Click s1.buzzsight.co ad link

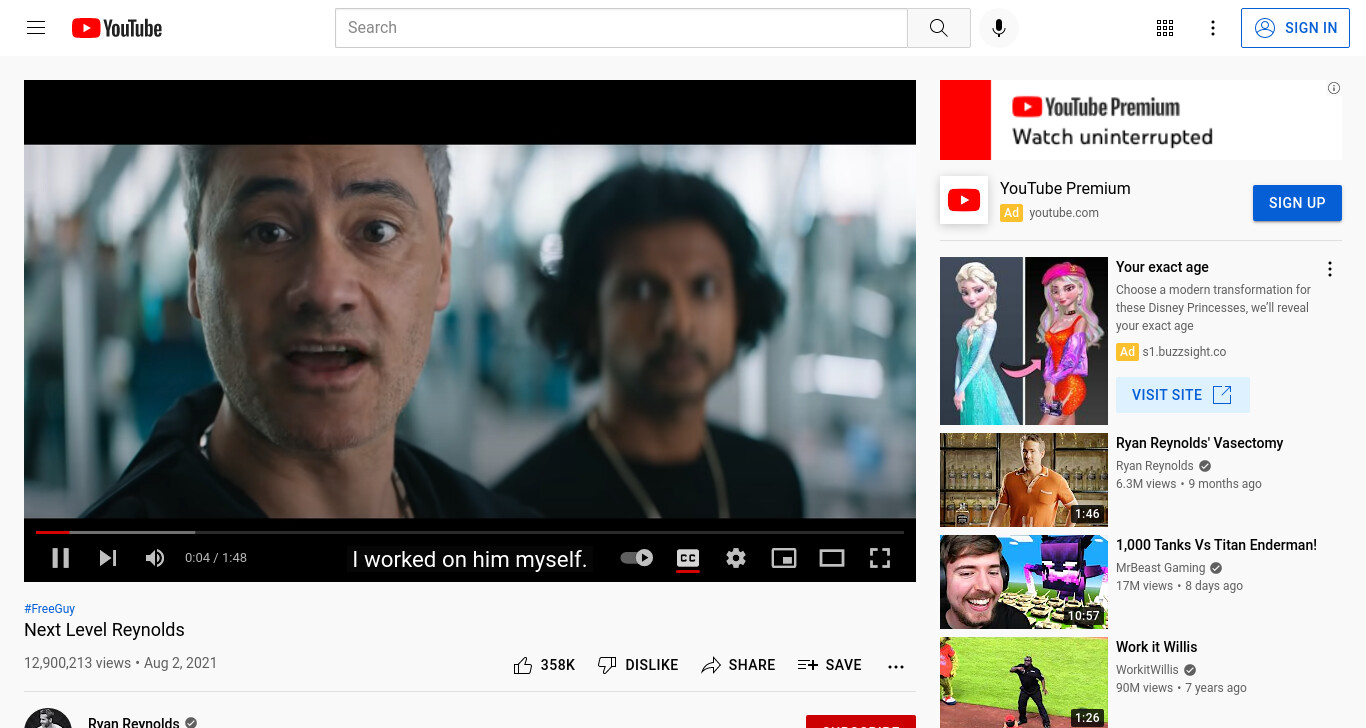[x=1184, y=352]
